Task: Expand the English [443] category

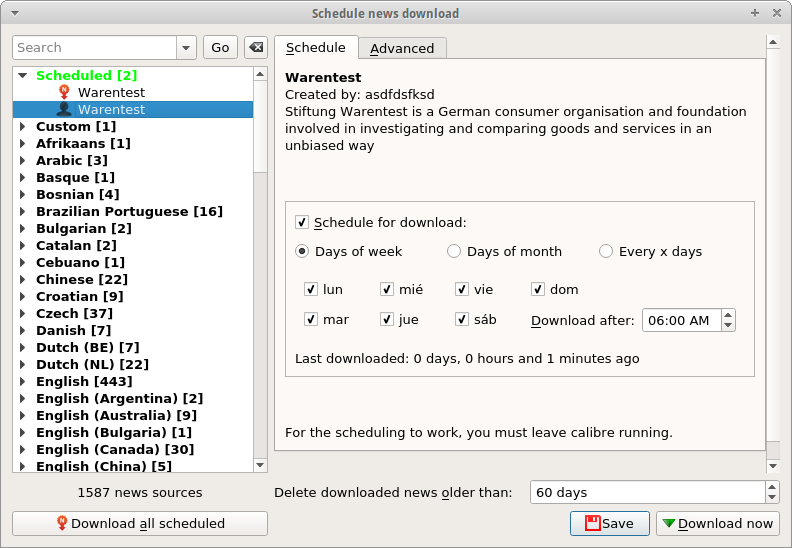Action: pos(23,381)
